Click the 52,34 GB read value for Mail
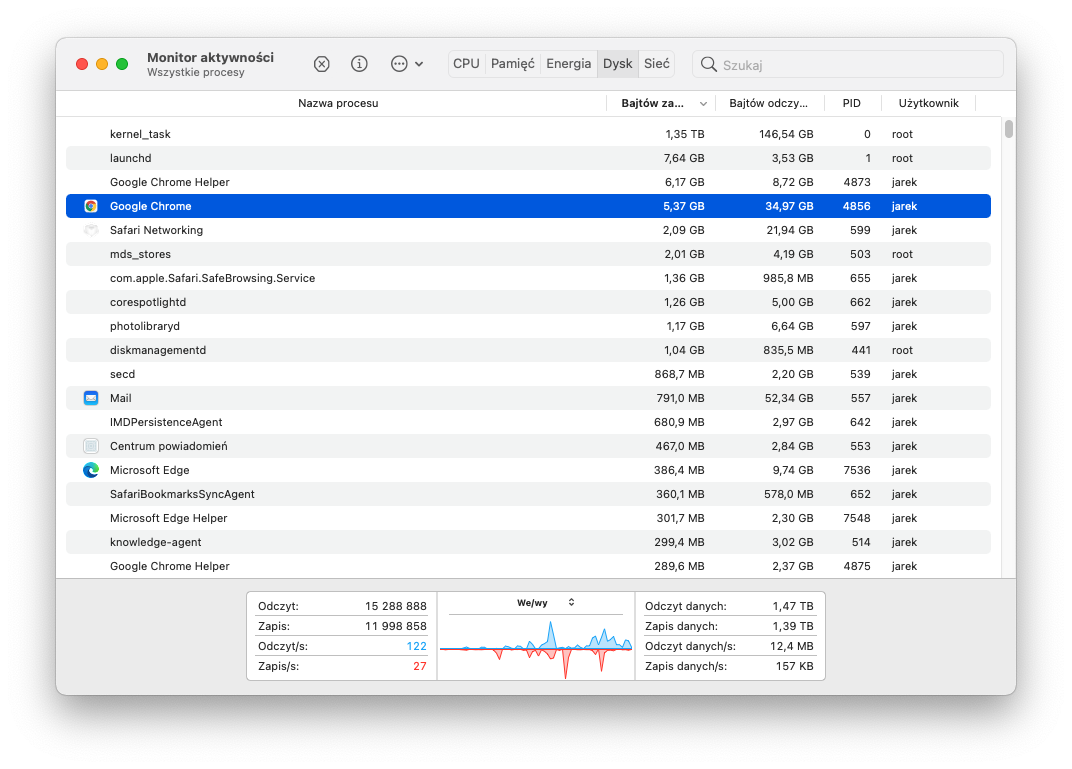Image resolution: width=1072 pixels, height=769 pixels. [789, 399]
